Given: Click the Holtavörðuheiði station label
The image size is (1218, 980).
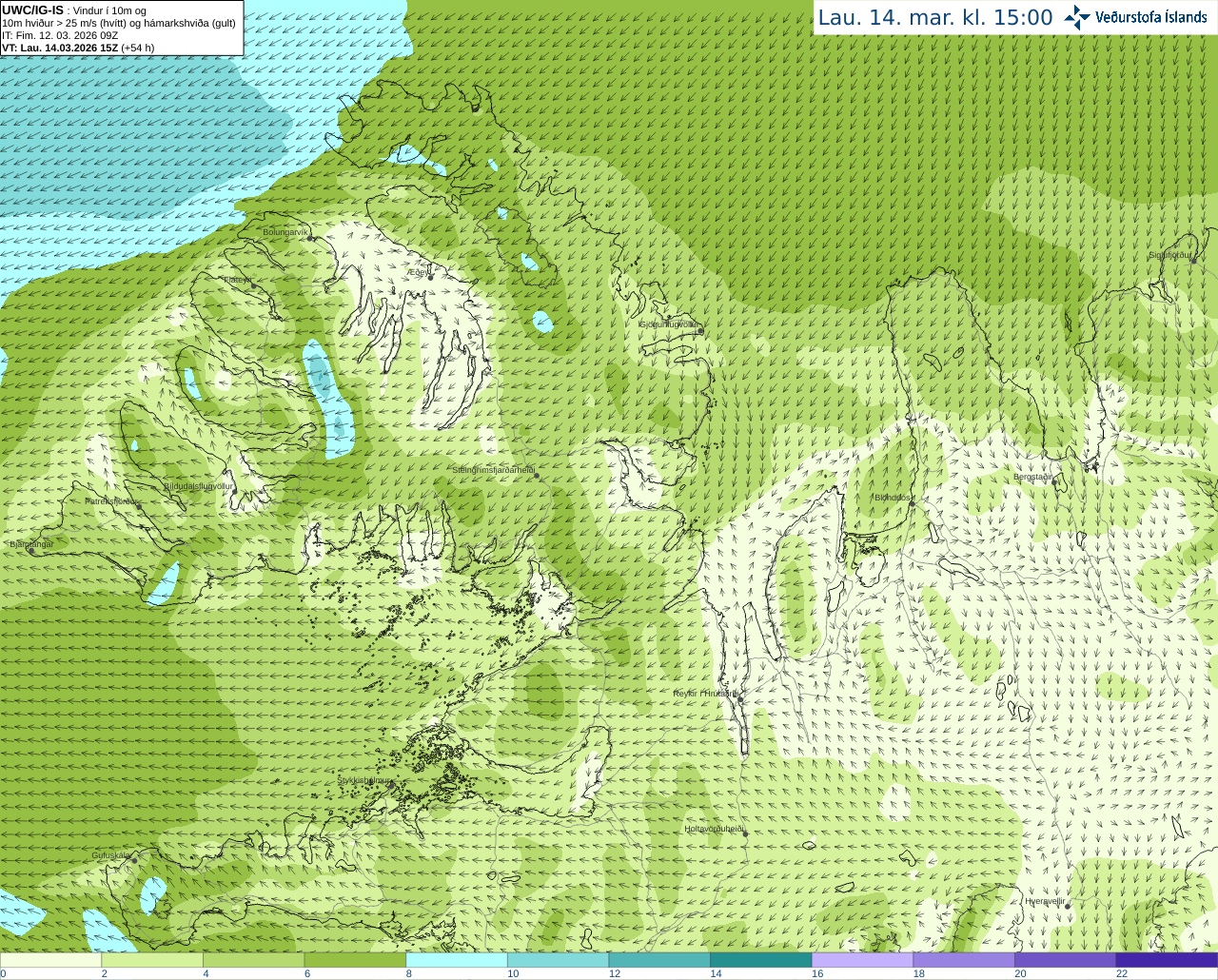Looking at the screenshot, I should (714, 829).
